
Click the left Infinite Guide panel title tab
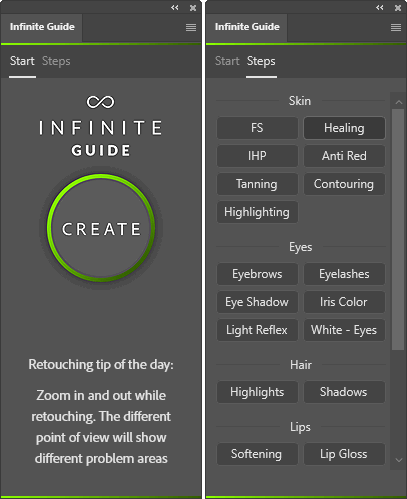42,27
